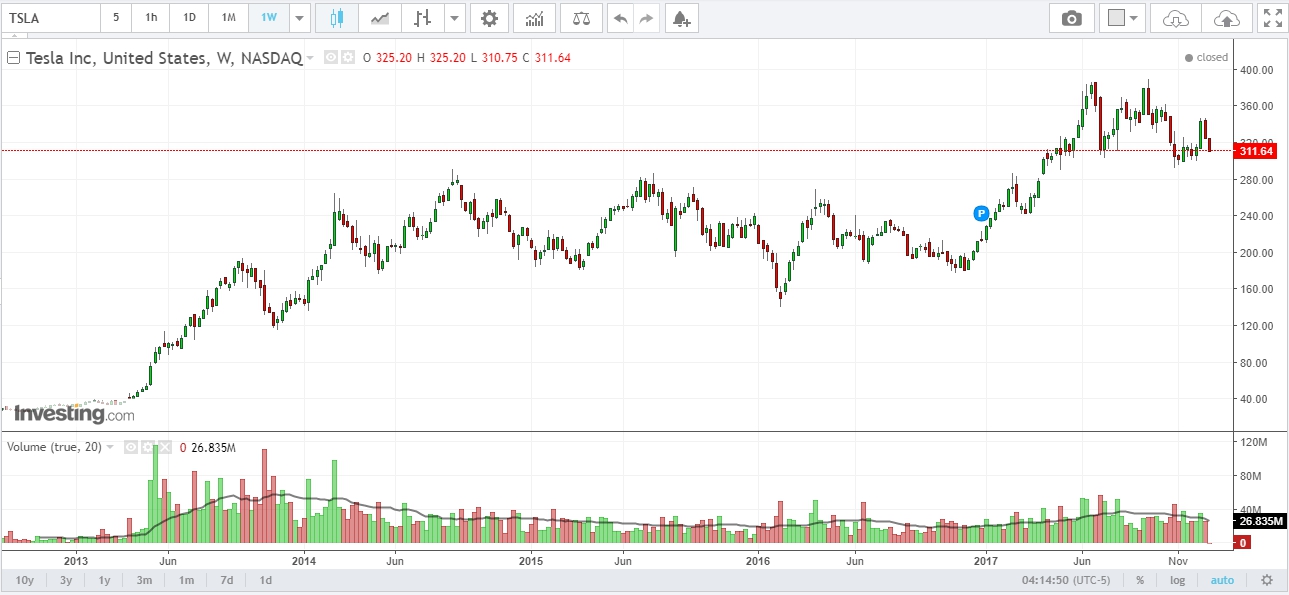Zoom to 3y time range
1289x595 pixels.
point(66,580)
